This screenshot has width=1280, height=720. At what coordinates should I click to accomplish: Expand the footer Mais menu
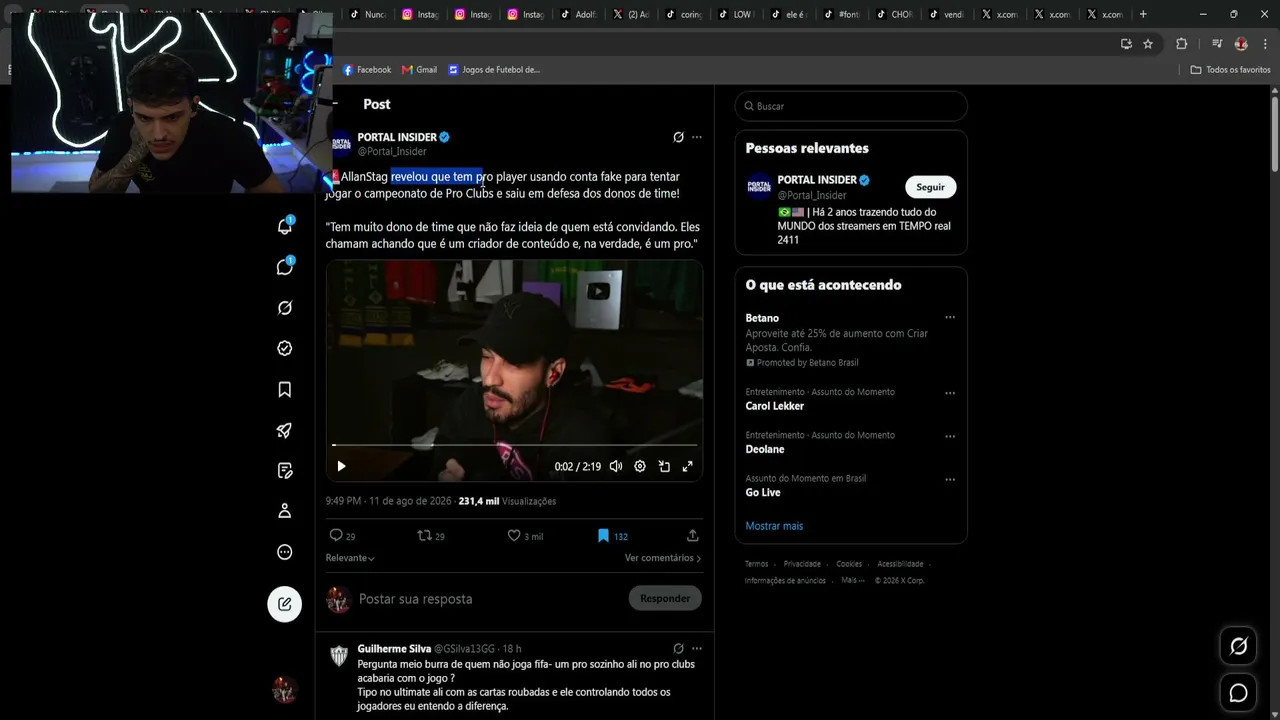(x=853, y=580)
